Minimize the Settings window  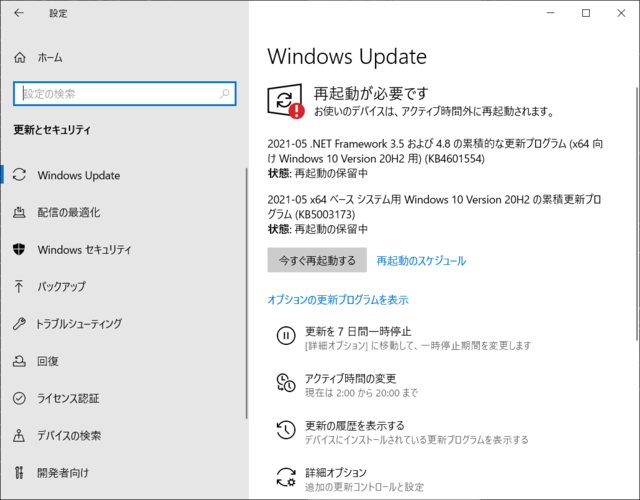[551, 13]
